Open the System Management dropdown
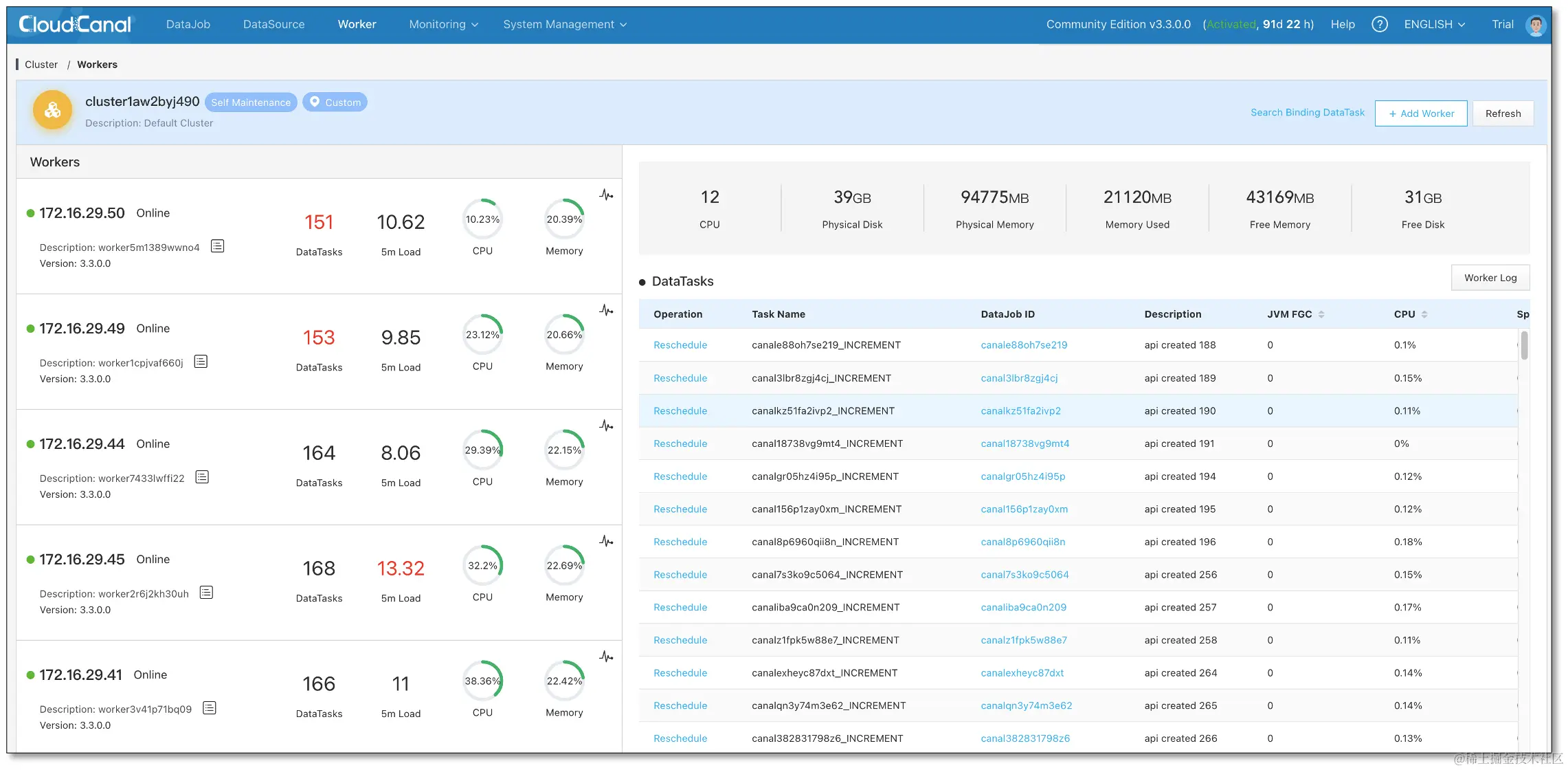Viewport: 1568px width, 770px height. click(565, 24)
